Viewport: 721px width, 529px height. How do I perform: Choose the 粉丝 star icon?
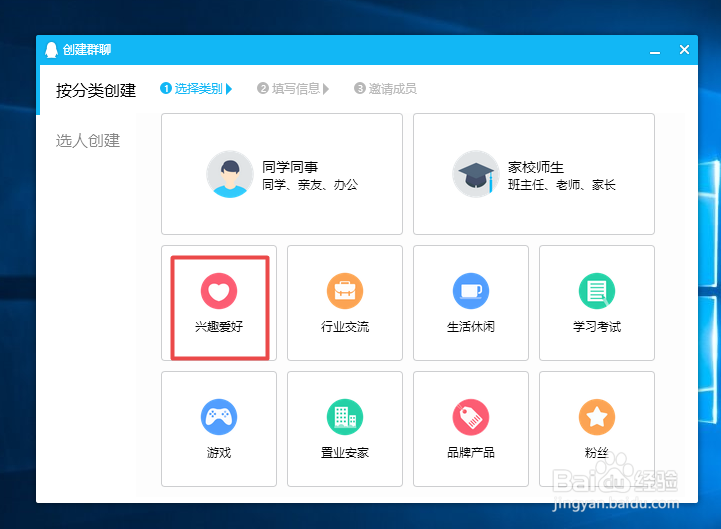[x=597, y=417]
